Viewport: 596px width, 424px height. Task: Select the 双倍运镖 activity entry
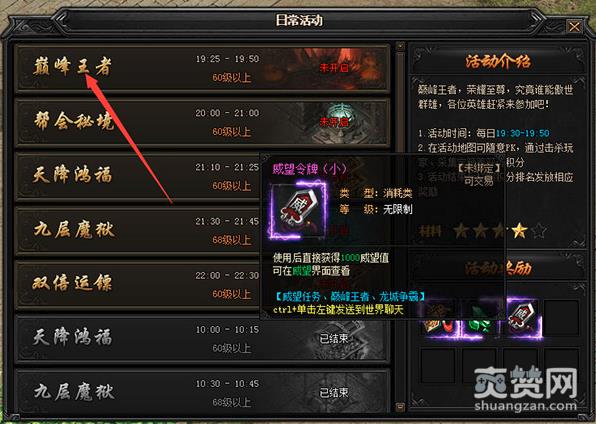[138, 284]
